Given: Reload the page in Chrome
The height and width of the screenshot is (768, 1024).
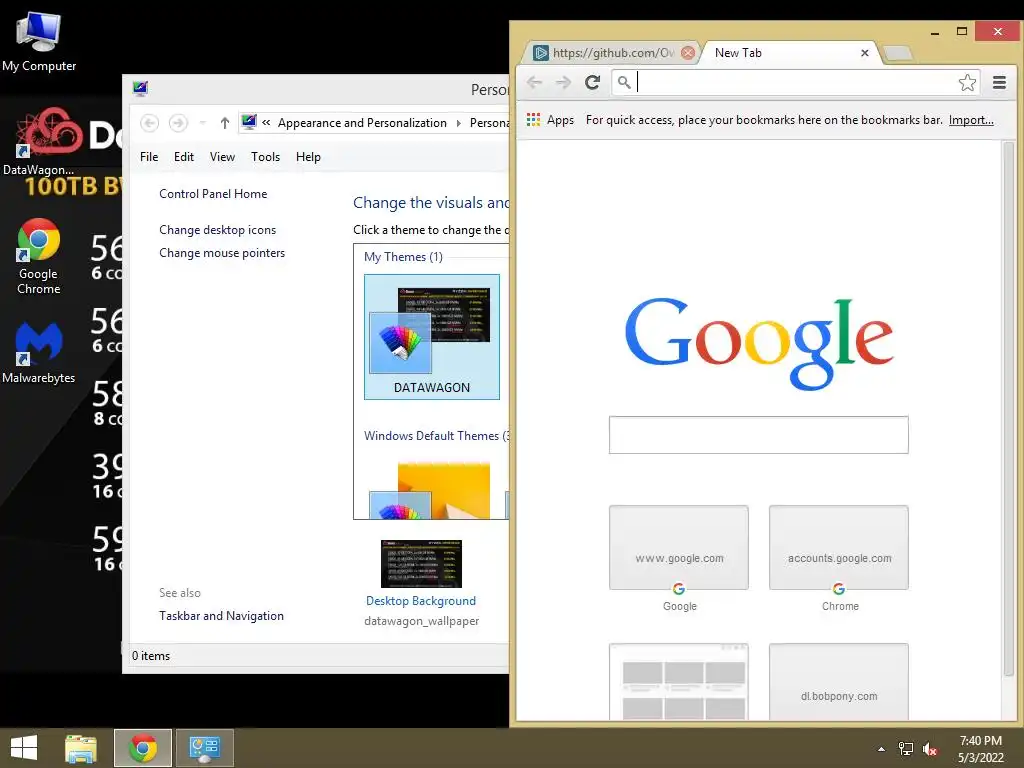Looking at the screenshot, I should [592, 82].
